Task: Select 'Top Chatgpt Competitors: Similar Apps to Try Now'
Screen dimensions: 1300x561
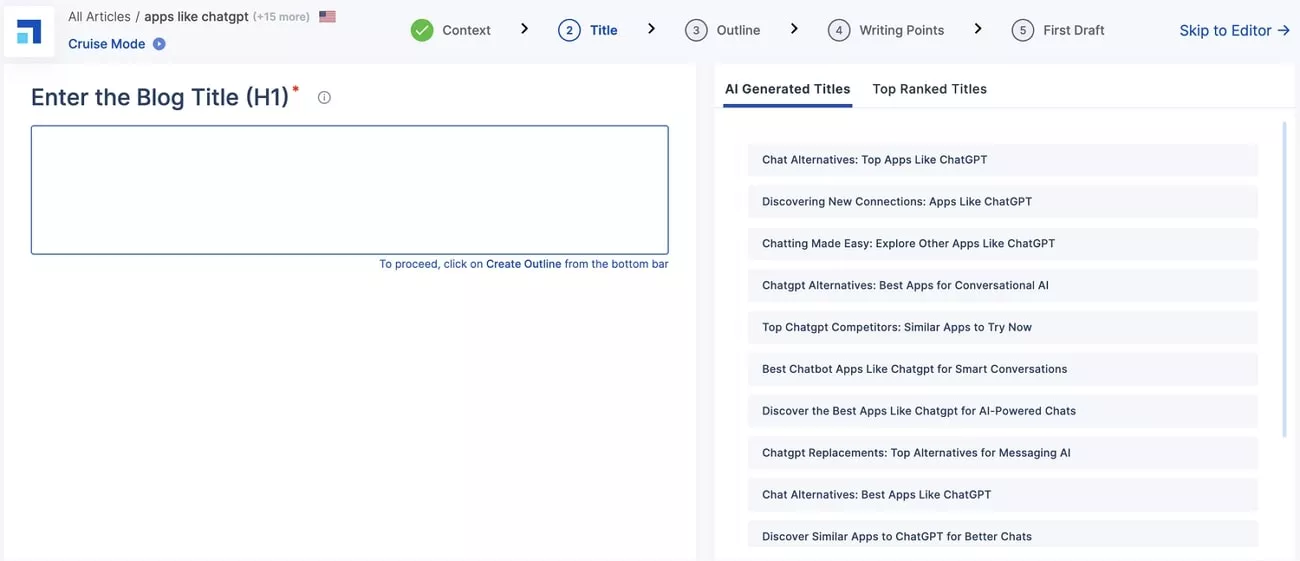Action: [x=1003, y=328]
